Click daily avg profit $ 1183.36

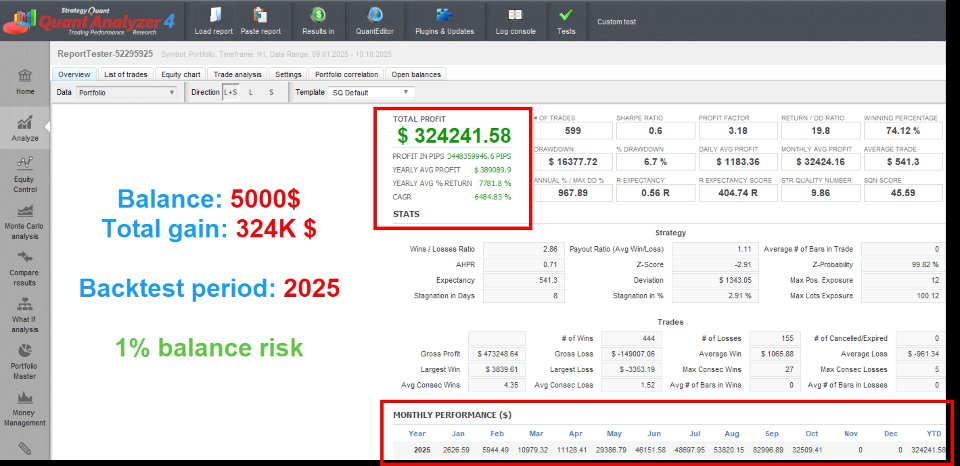738,162
